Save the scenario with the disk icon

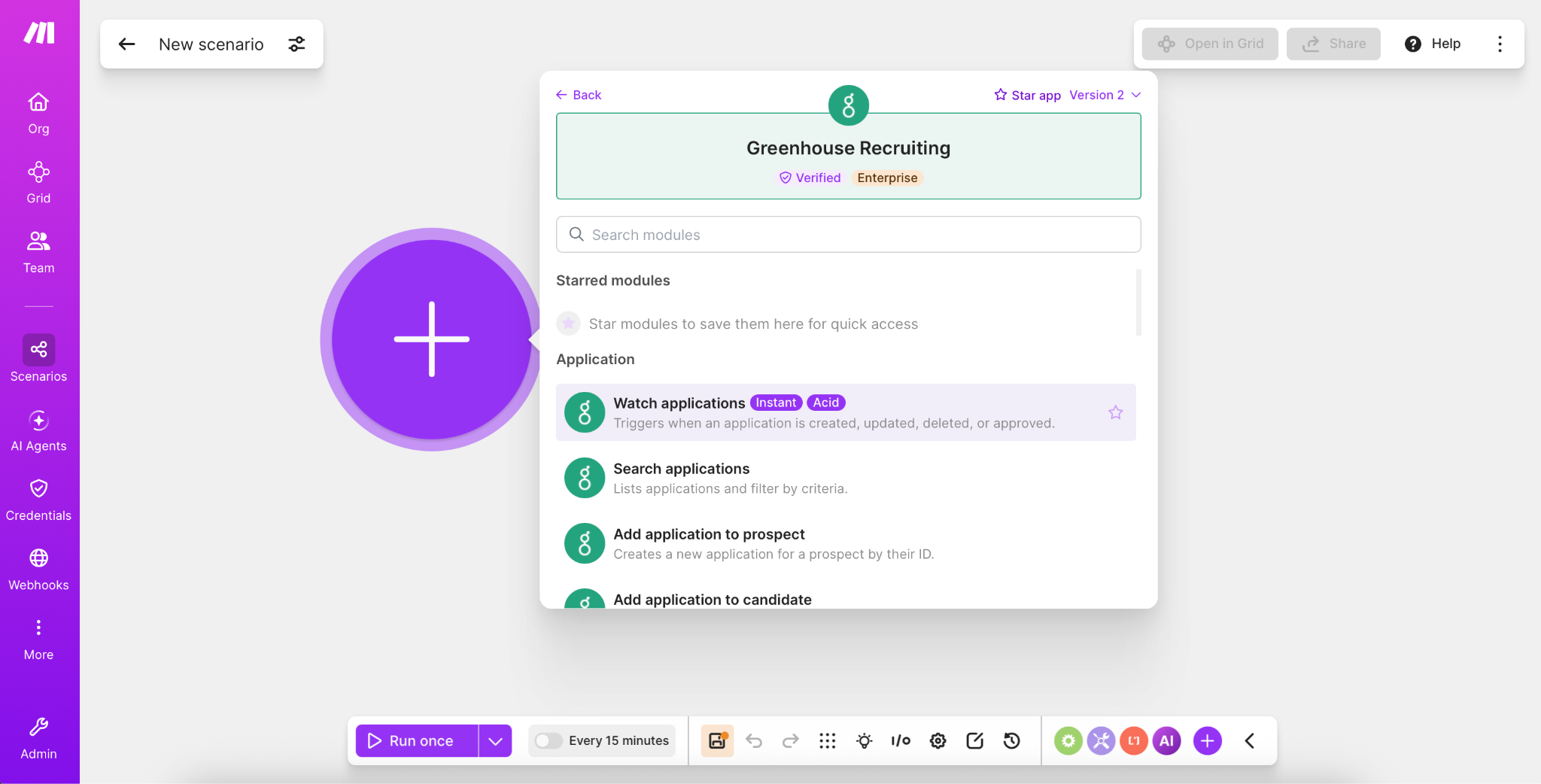click(717, 741)
